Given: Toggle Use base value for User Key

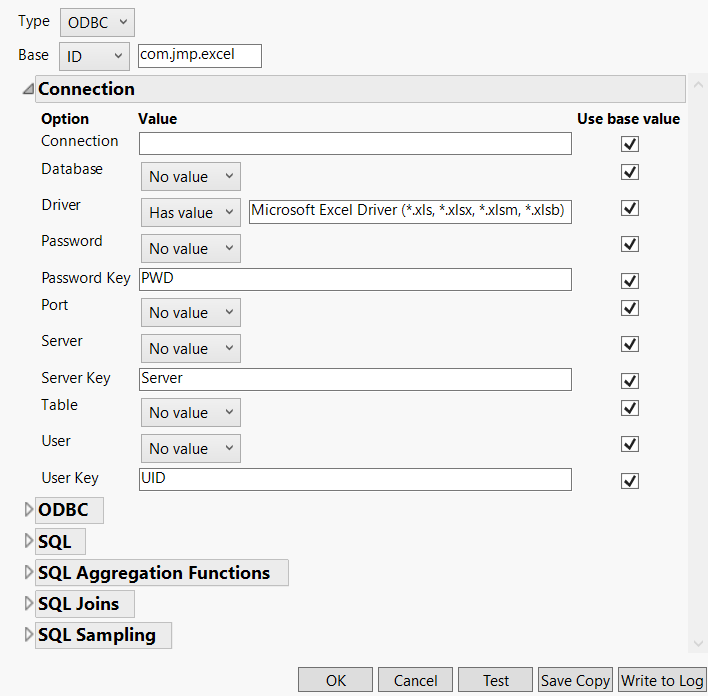Looking at the screenshot, I should coord(629,481).
